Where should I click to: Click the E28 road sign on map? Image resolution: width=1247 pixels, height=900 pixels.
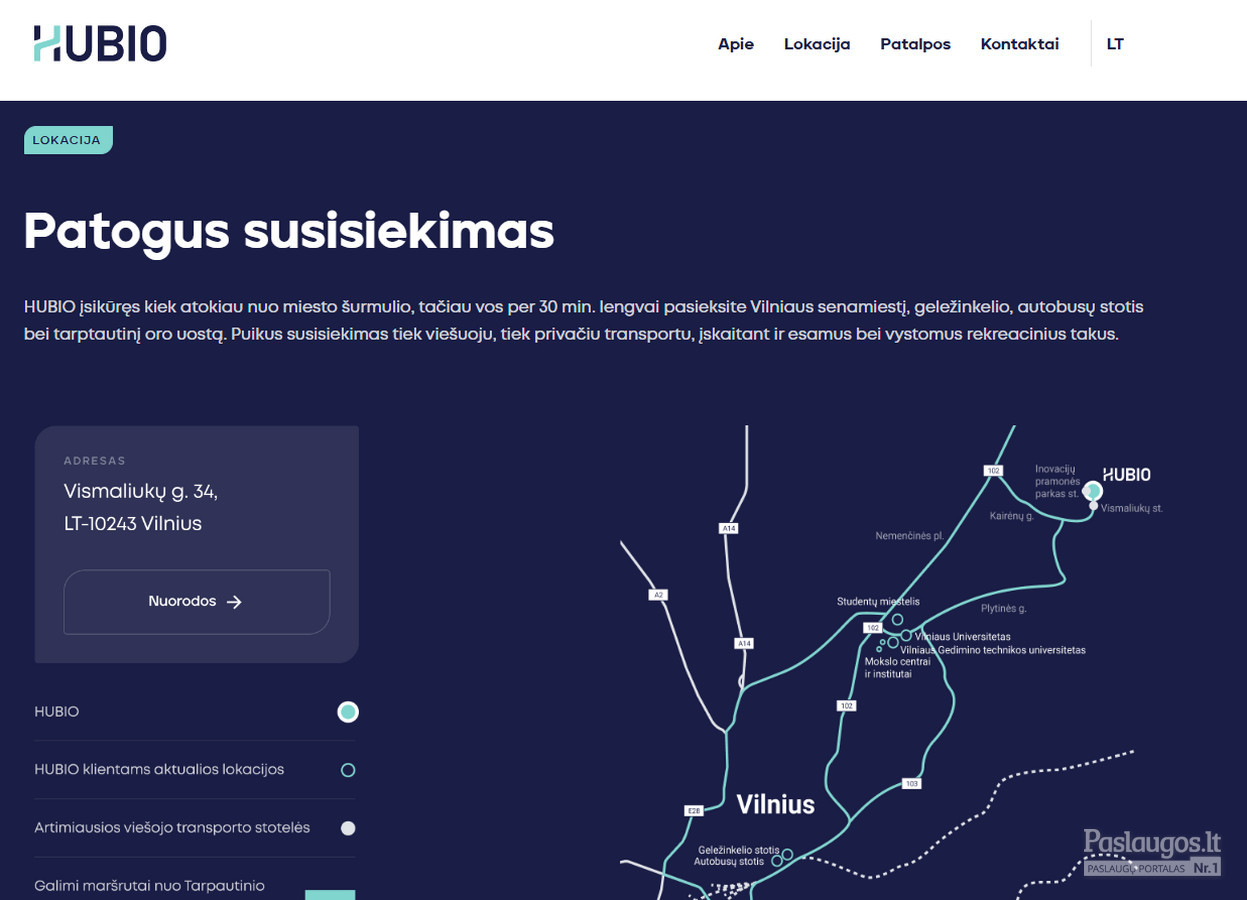pos(694,810)
